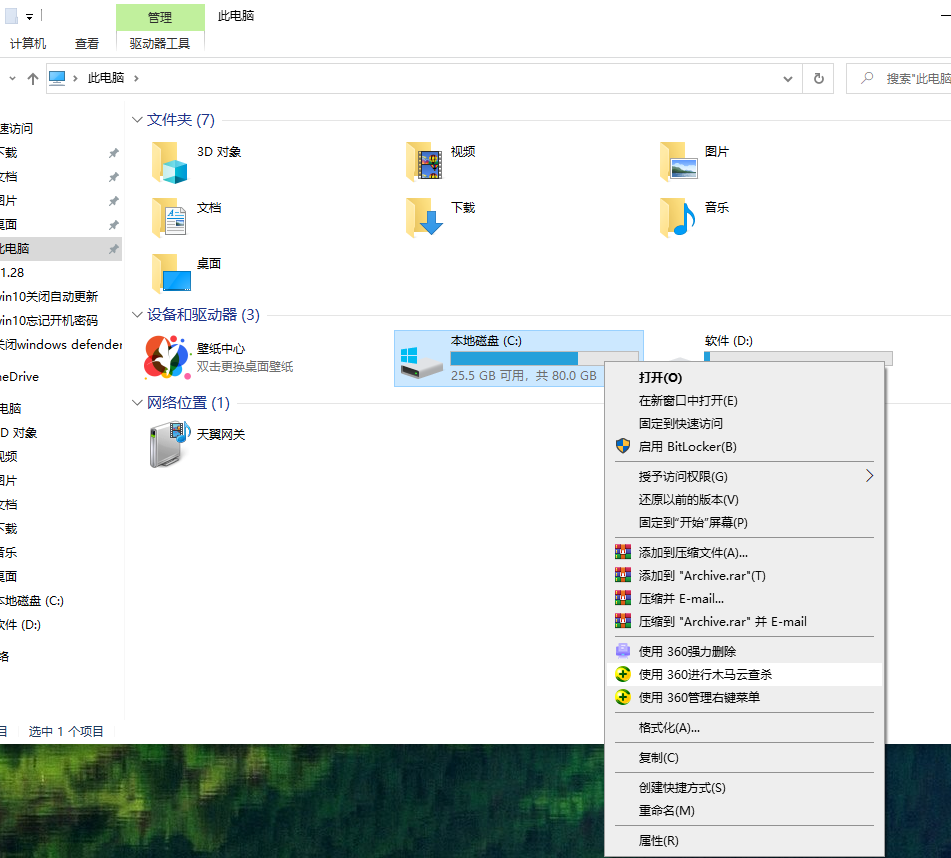Open the 3D 对象 folder icon

tap(170, 162)
